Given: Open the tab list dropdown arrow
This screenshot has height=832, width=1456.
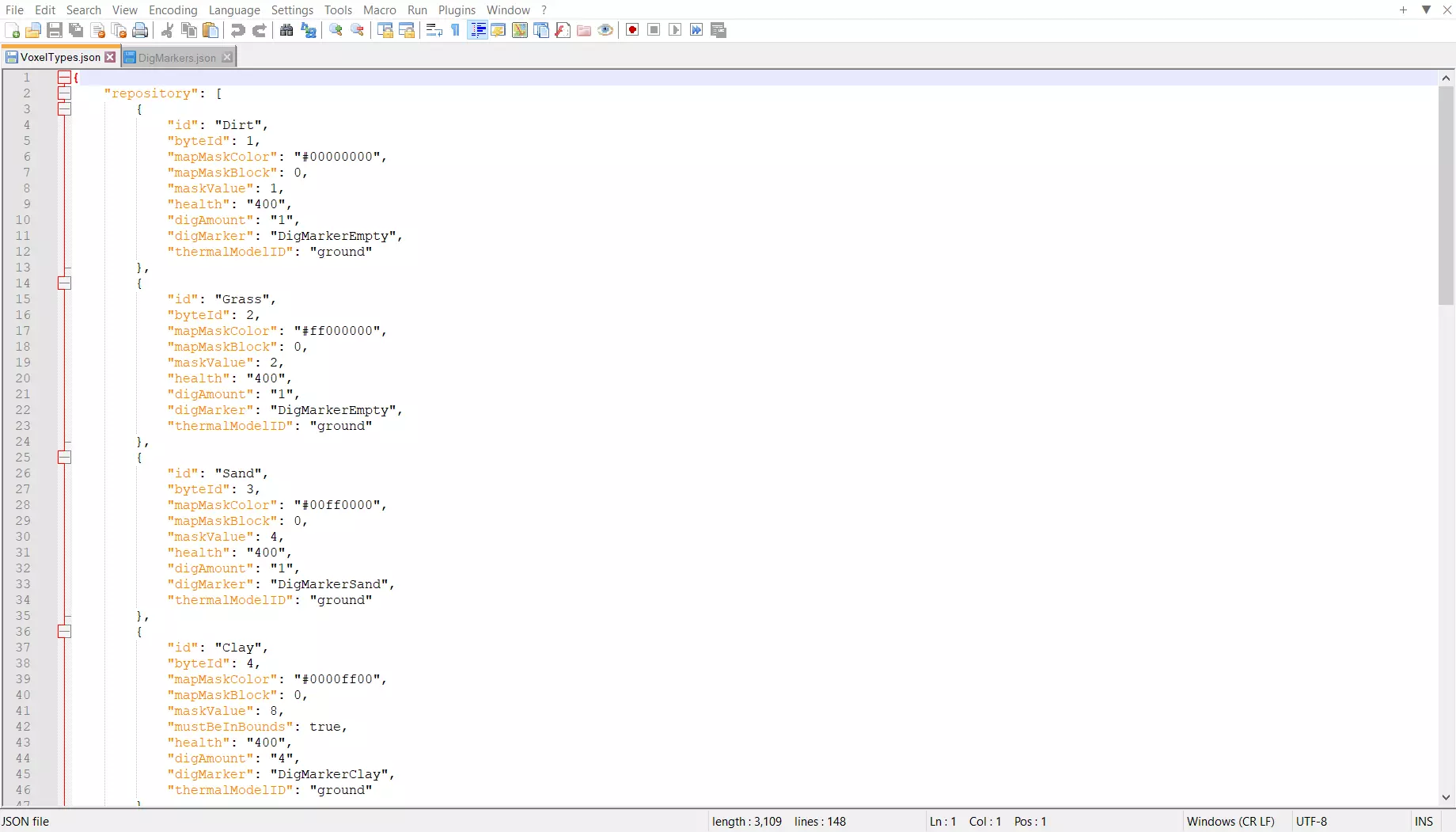Looking at the screenshot, I should 1426,9.
